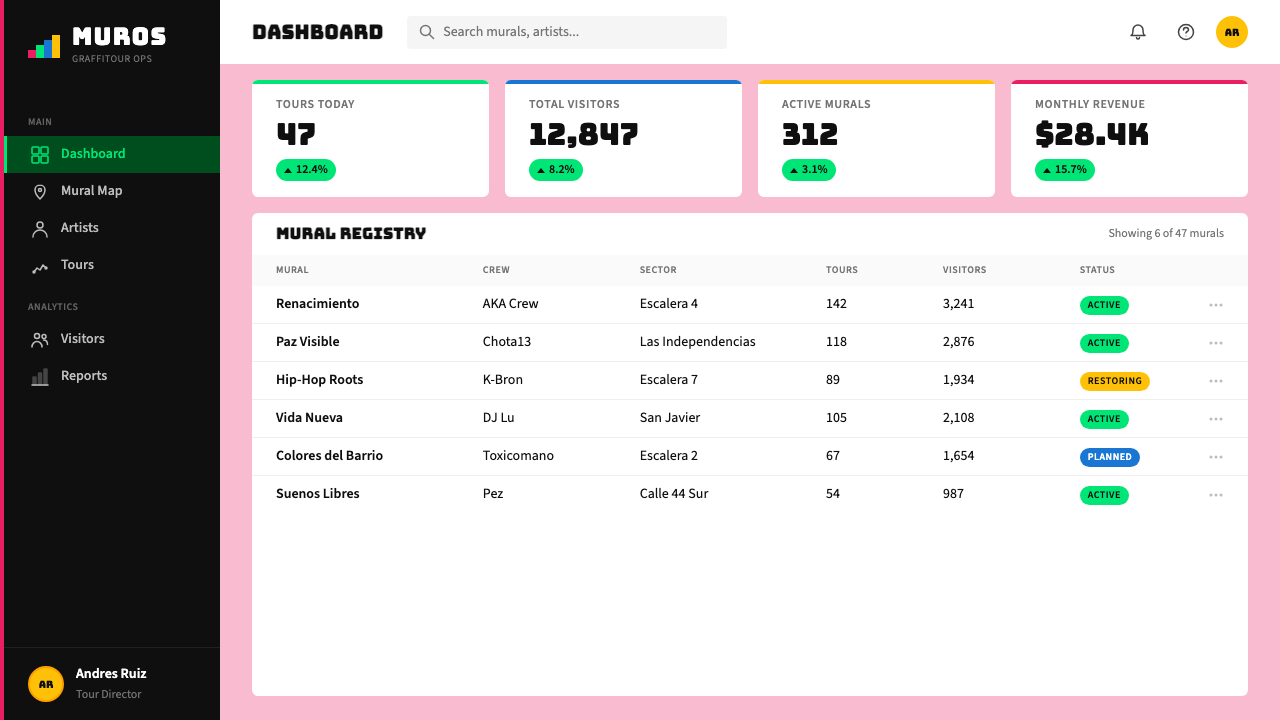1280x720 pixels.
Task: Select the Mural Map pin icon
Action: pyautogui.click(x=40, y=191)
